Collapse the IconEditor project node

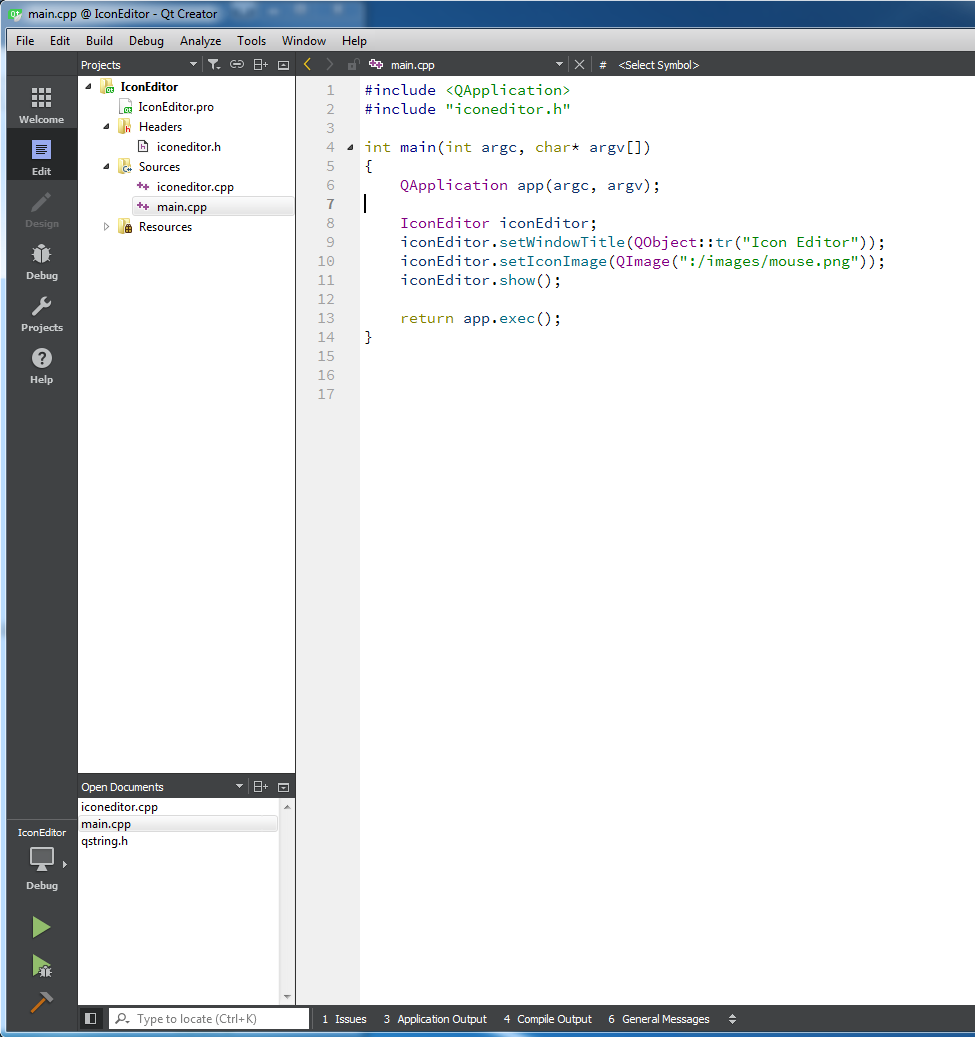tap(88, 87)
